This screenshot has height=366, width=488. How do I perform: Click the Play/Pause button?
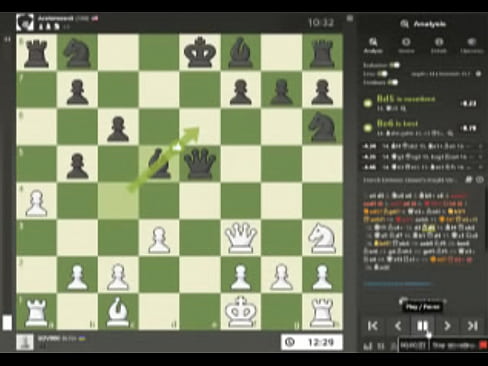(422, 326)
